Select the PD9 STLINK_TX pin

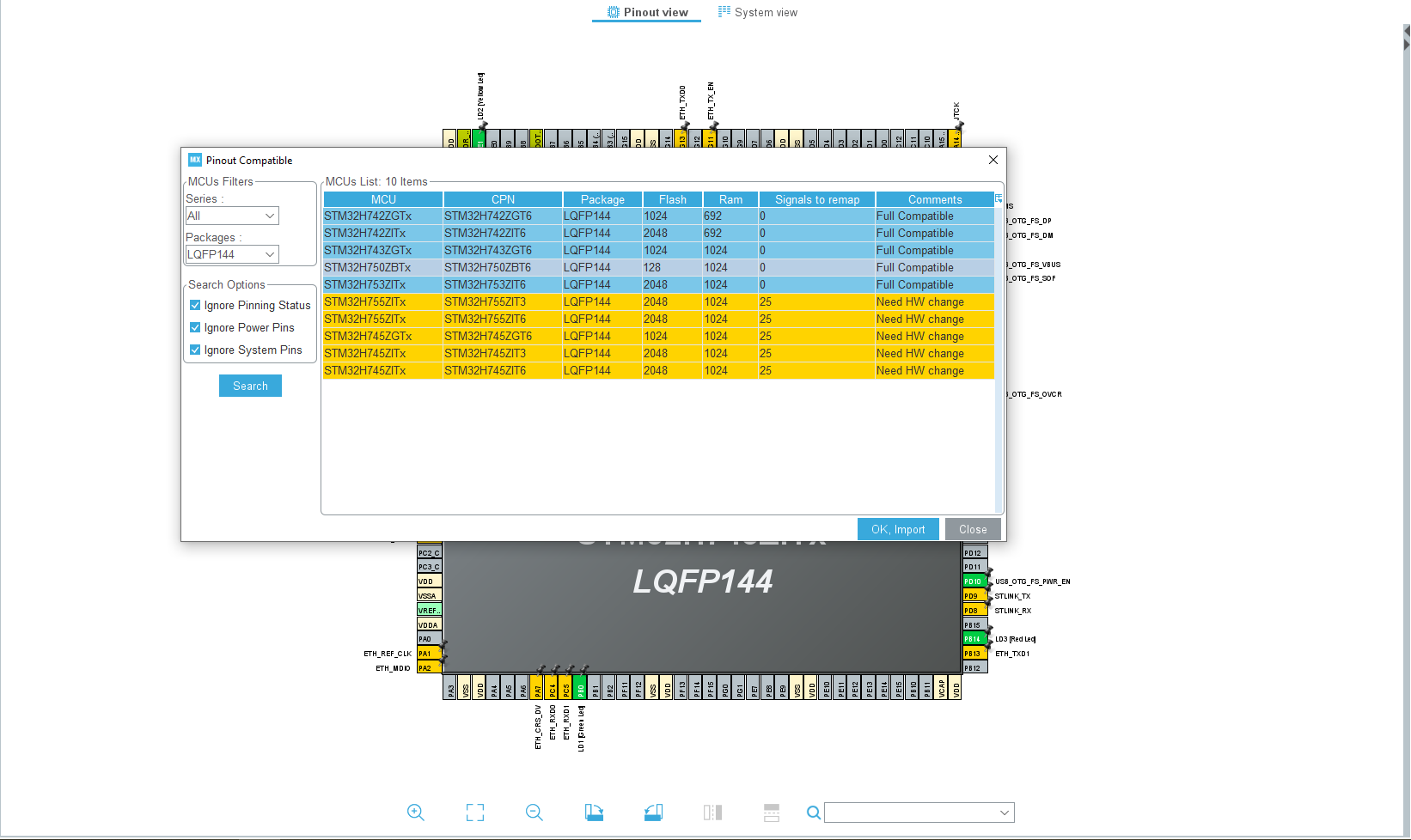974,596
